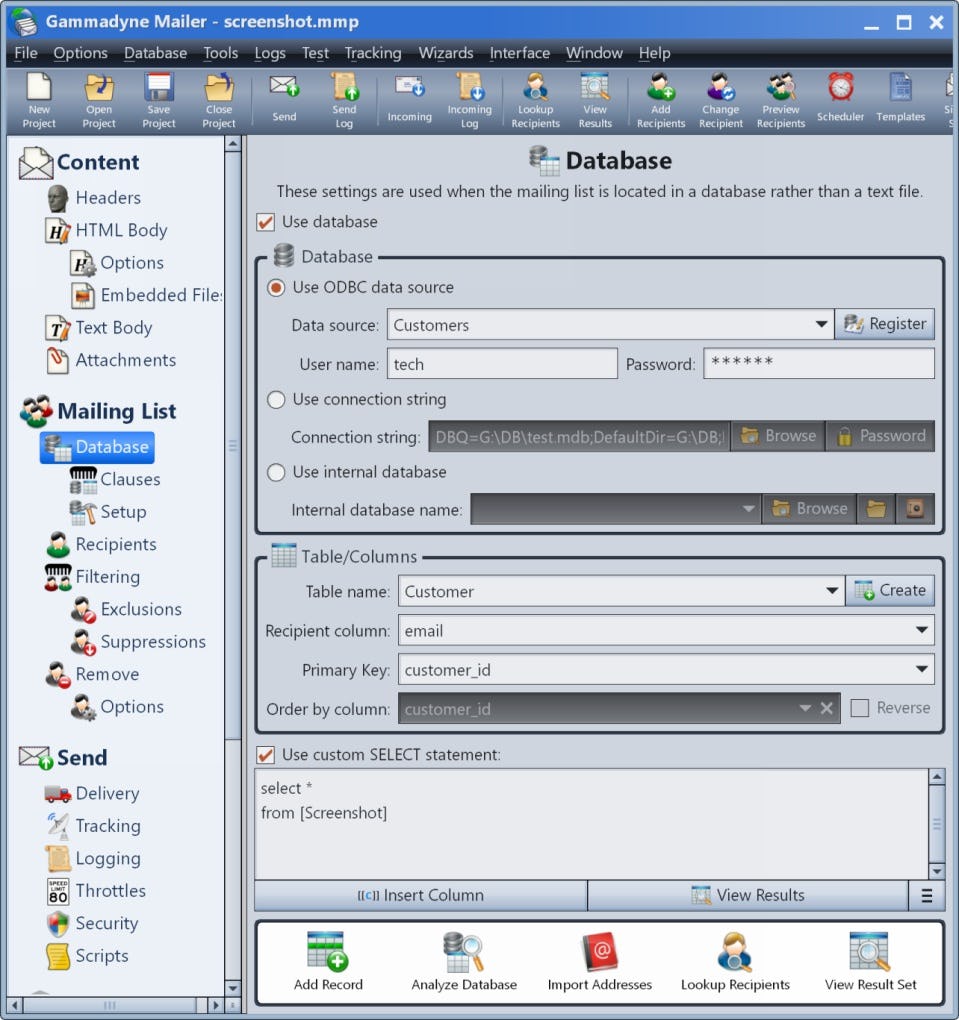Open the Tracking menu

pos(373,53)
